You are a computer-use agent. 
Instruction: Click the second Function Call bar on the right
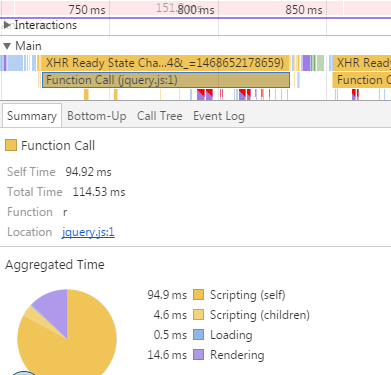(x=362, y=80)
